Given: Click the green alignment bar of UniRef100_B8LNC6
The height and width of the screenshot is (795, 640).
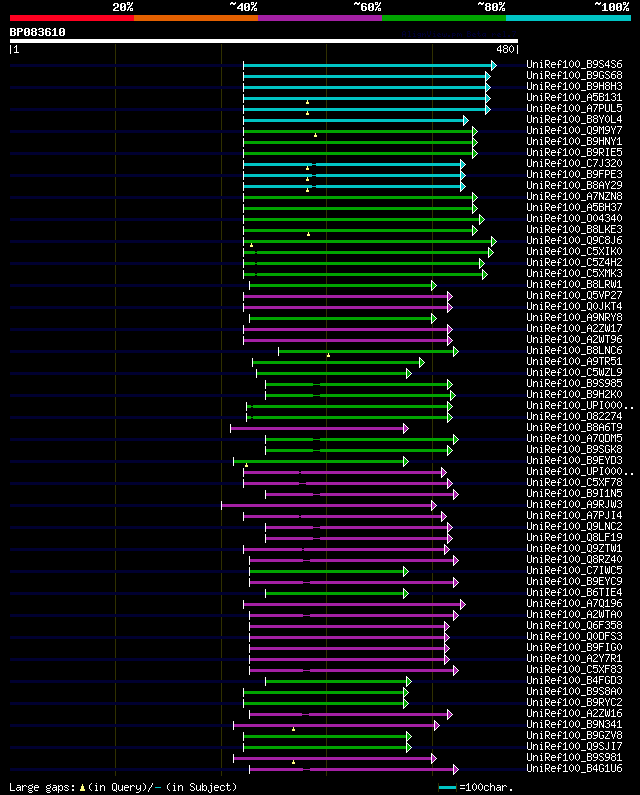Looking at the screenshot, I should pyautogui.click(x=368, y=351).
